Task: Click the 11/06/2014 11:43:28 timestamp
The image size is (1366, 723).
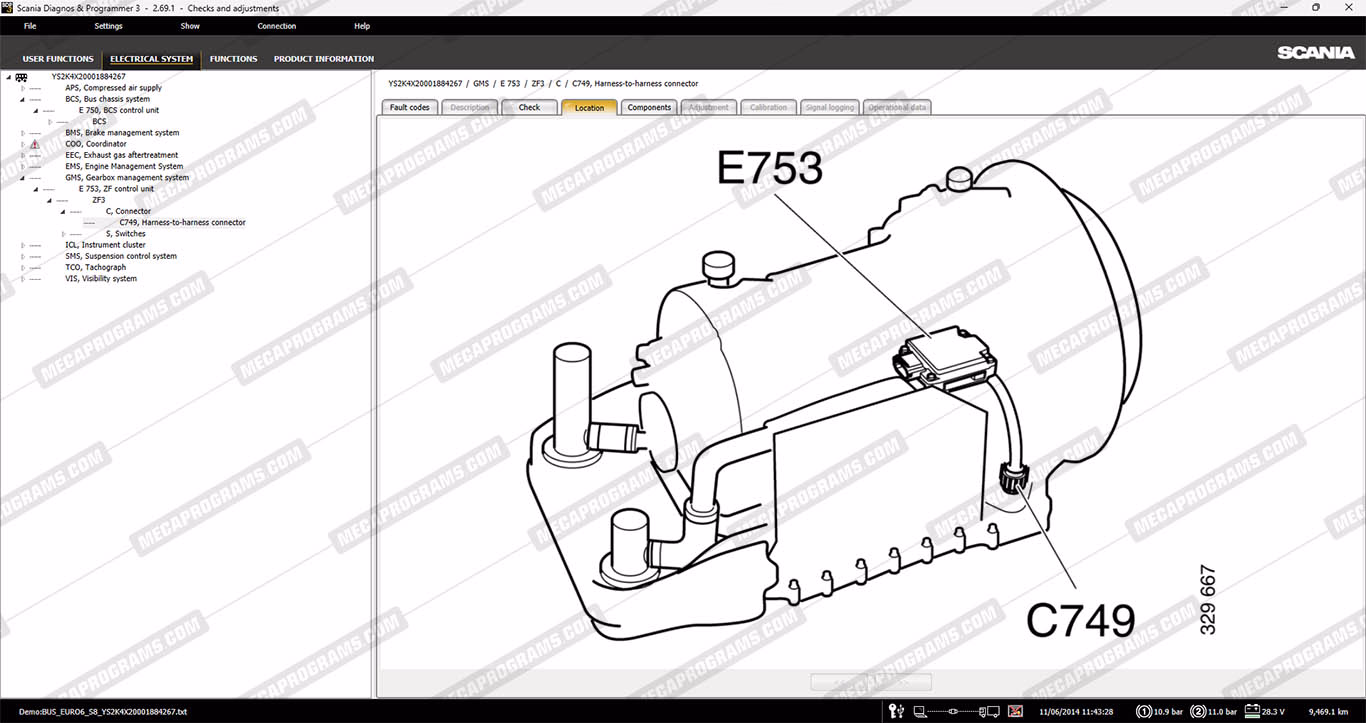Action: (x=1076, y=712)
